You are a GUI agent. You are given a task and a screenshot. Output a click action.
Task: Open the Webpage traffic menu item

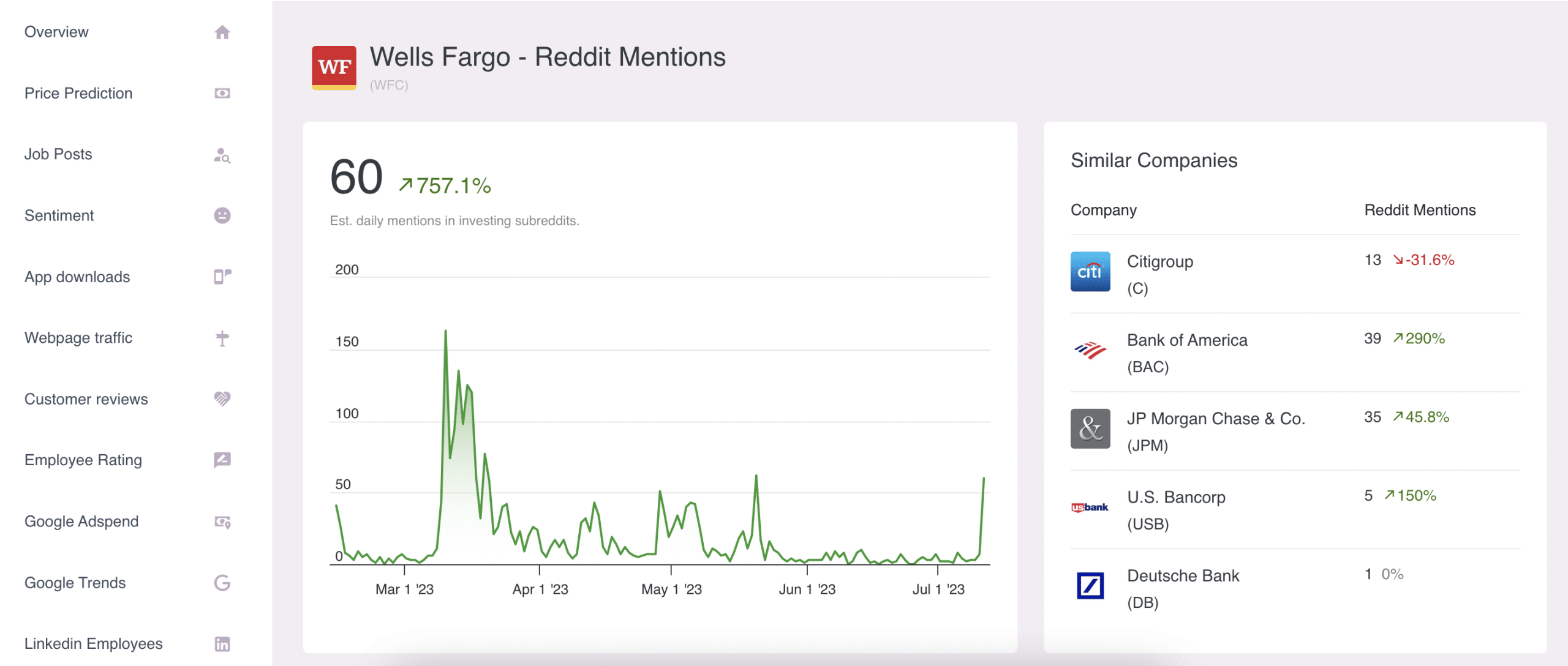pos(78,338)
